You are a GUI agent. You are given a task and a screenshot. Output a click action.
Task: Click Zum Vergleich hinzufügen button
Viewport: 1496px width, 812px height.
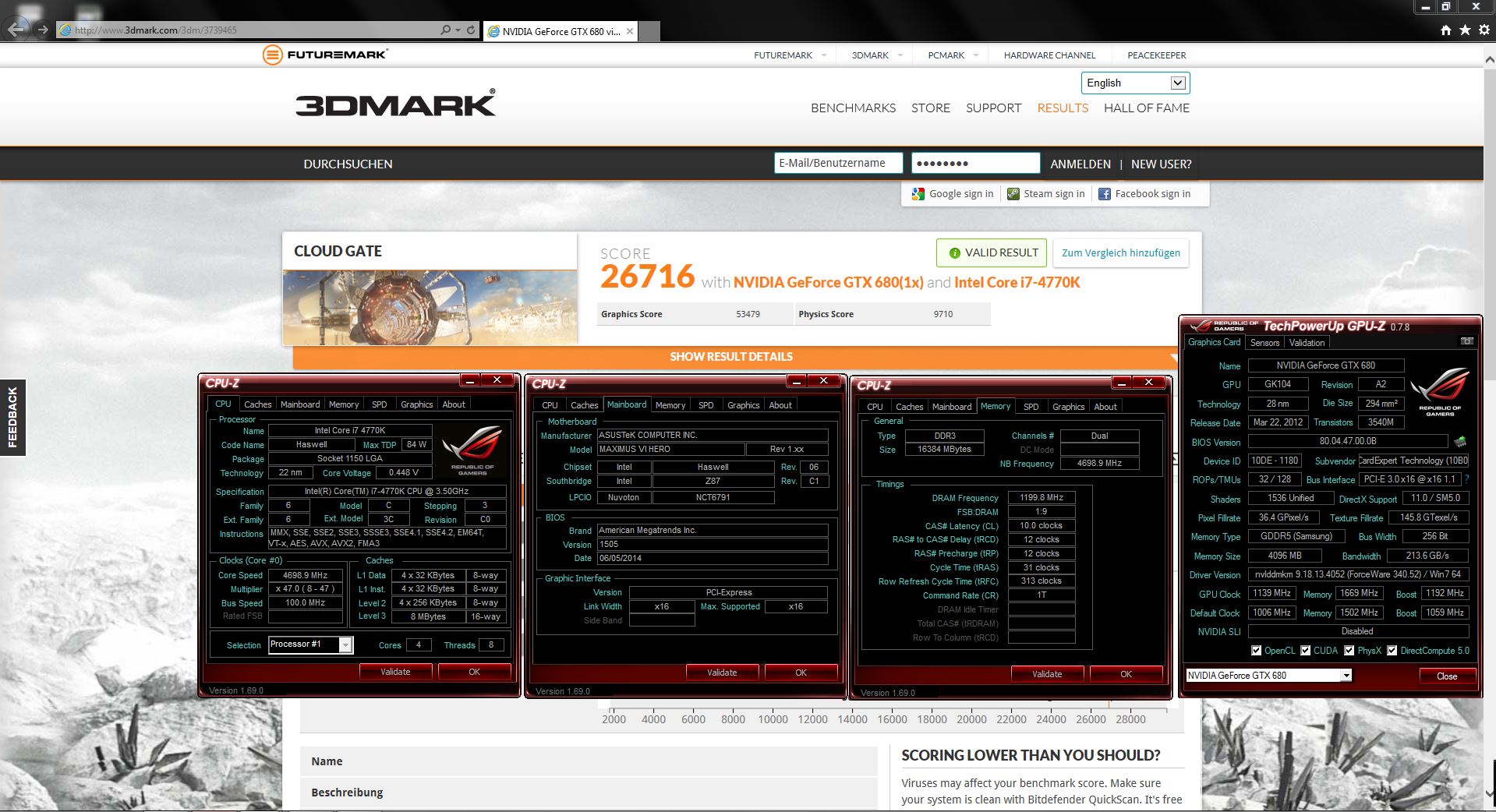pyautogui.click(x=1121, y=252)
